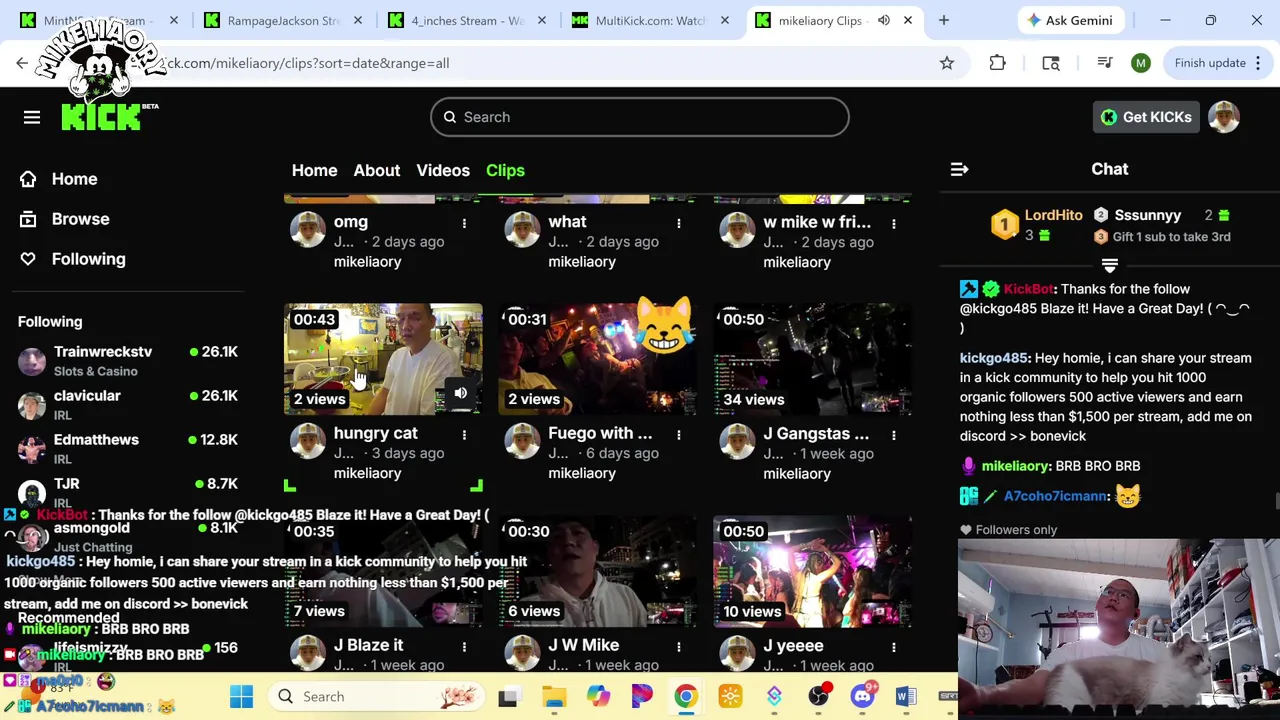Switch to the About channel tab
Image resolution: width=1280 pixels, height=720 pixels.
[x=377, y=170]
